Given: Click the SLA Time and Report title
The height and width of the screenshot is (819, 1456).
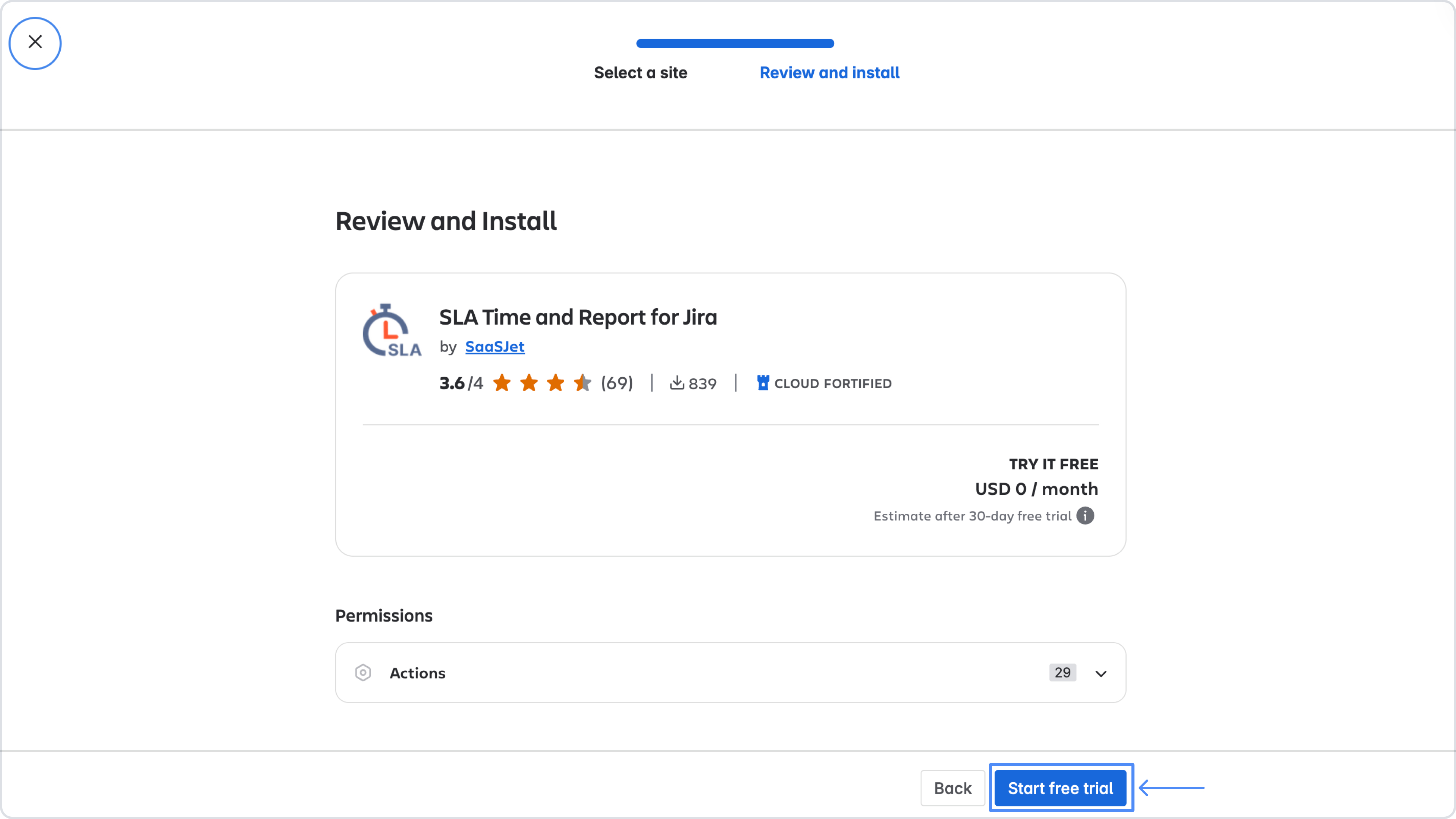Looking at the screenshot, I should pos(577,317).
